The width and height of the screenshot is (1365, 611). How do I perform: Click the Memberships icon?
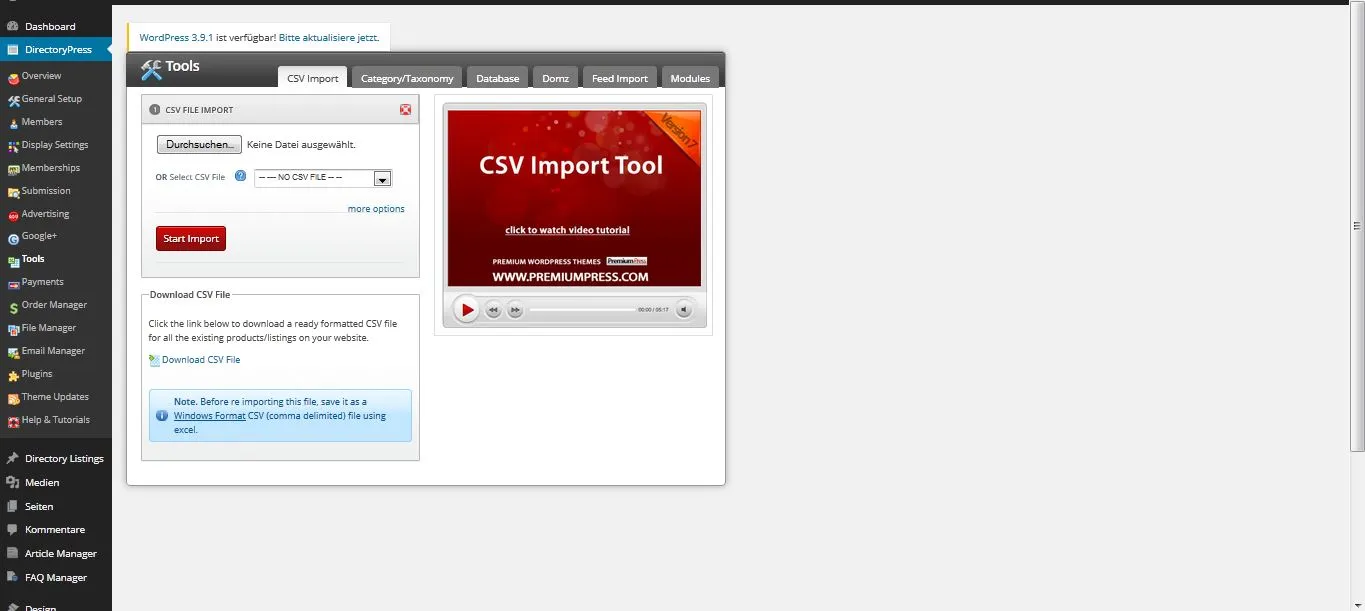[x=13, y=169]
